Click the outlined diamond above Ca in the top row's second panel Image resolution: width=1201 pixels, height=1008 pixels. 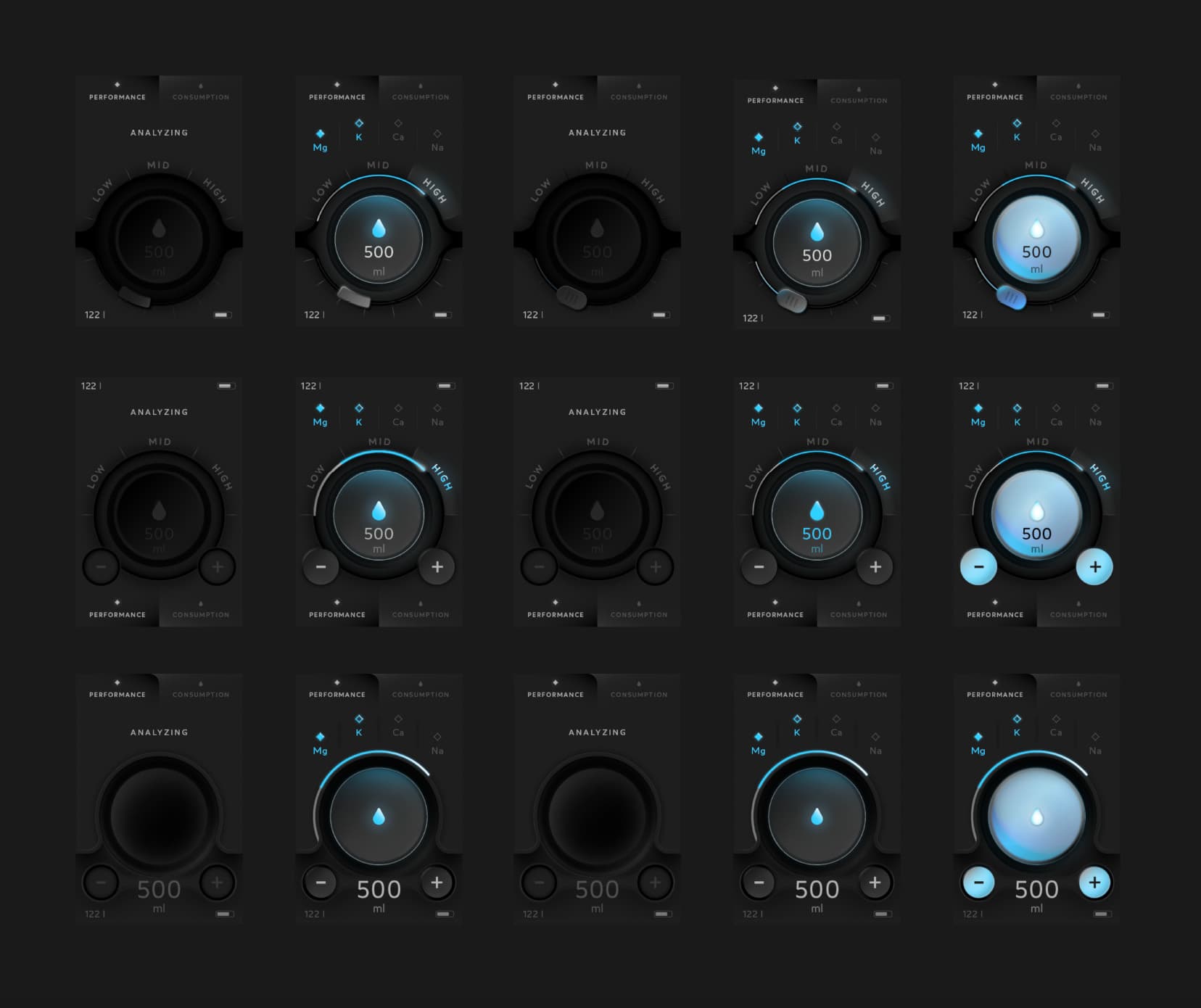pos(398,123)
